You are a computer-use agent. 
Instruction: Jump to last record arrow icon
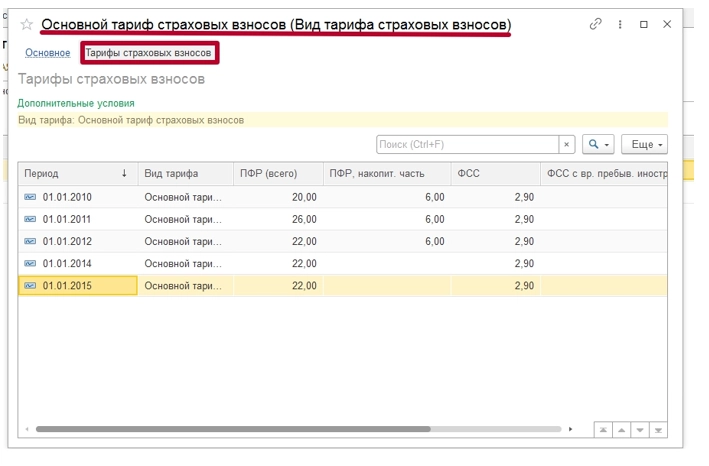click(x=658, y=430)
